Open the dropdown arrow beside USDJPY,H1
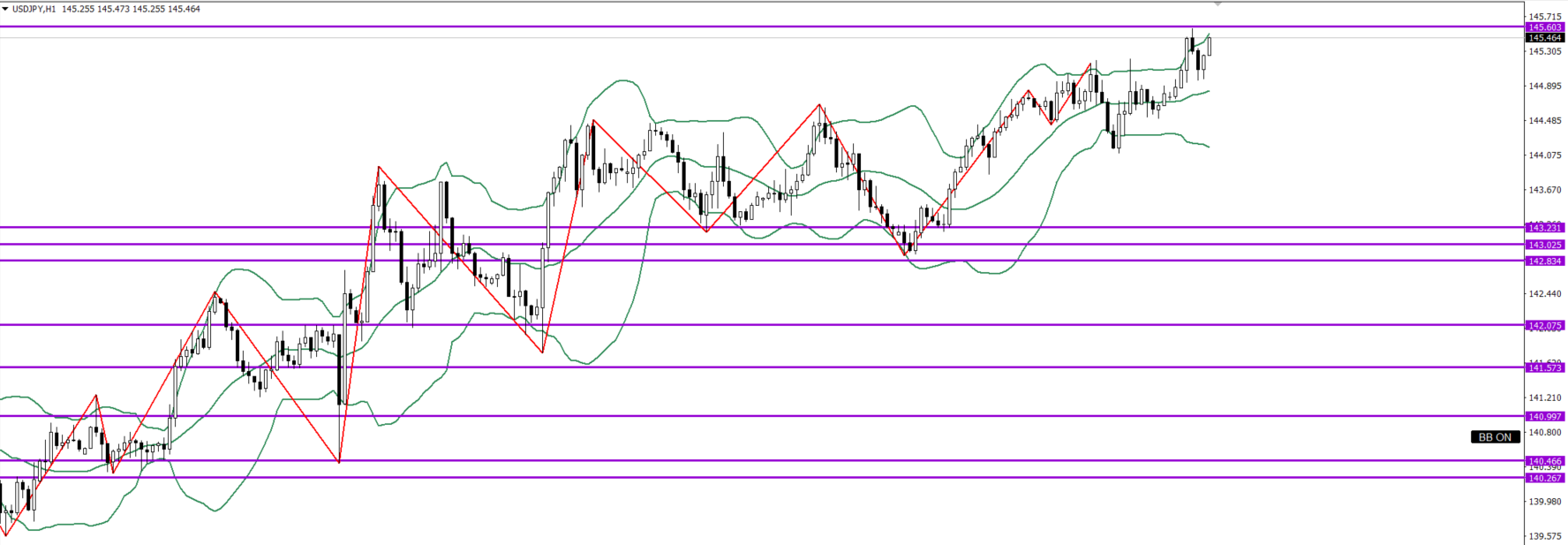This screenshot has width=1568, height=545. click(5, 9)
